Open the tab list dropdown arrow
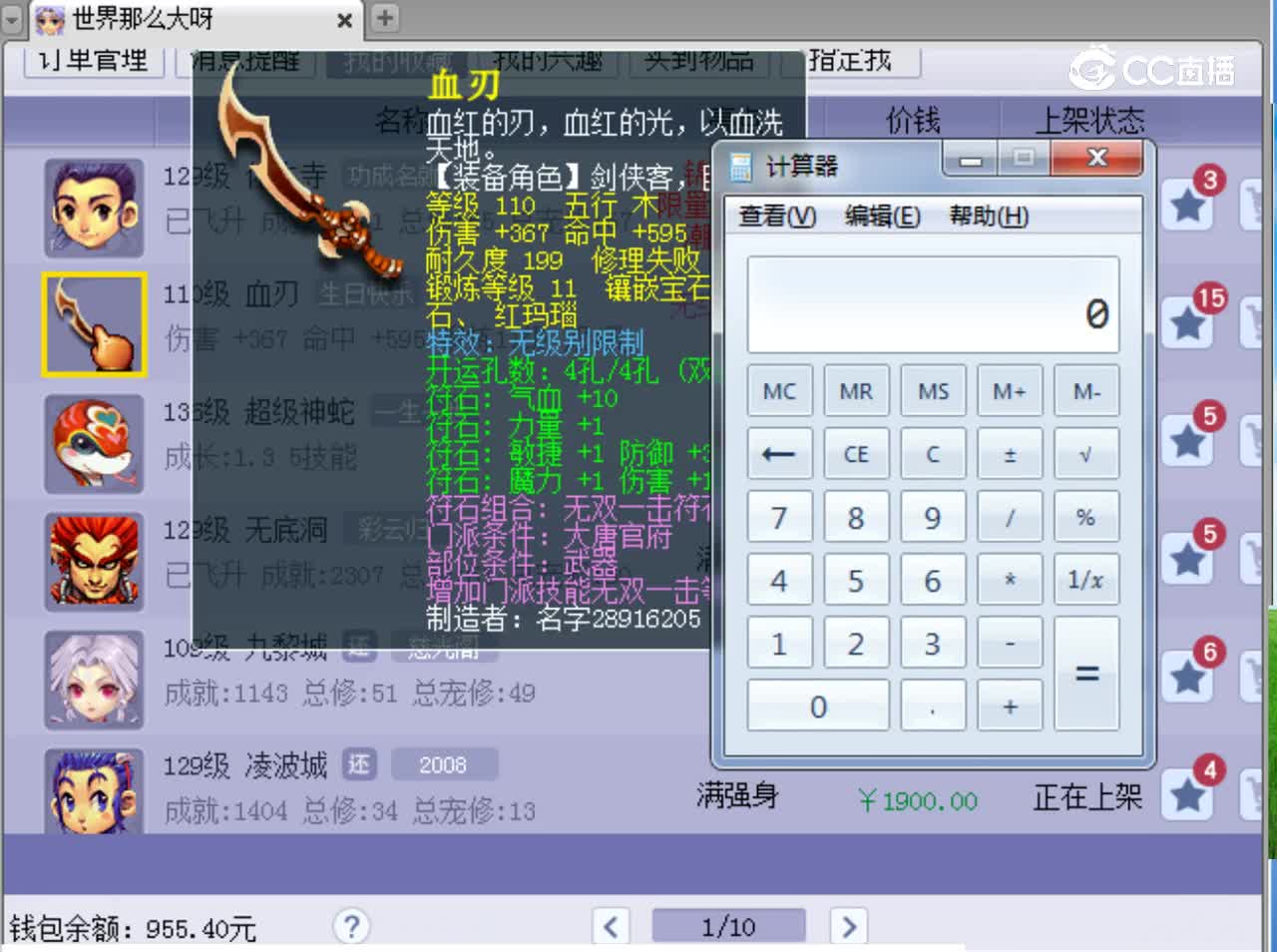1277x952 pixels. pos(12,19)
